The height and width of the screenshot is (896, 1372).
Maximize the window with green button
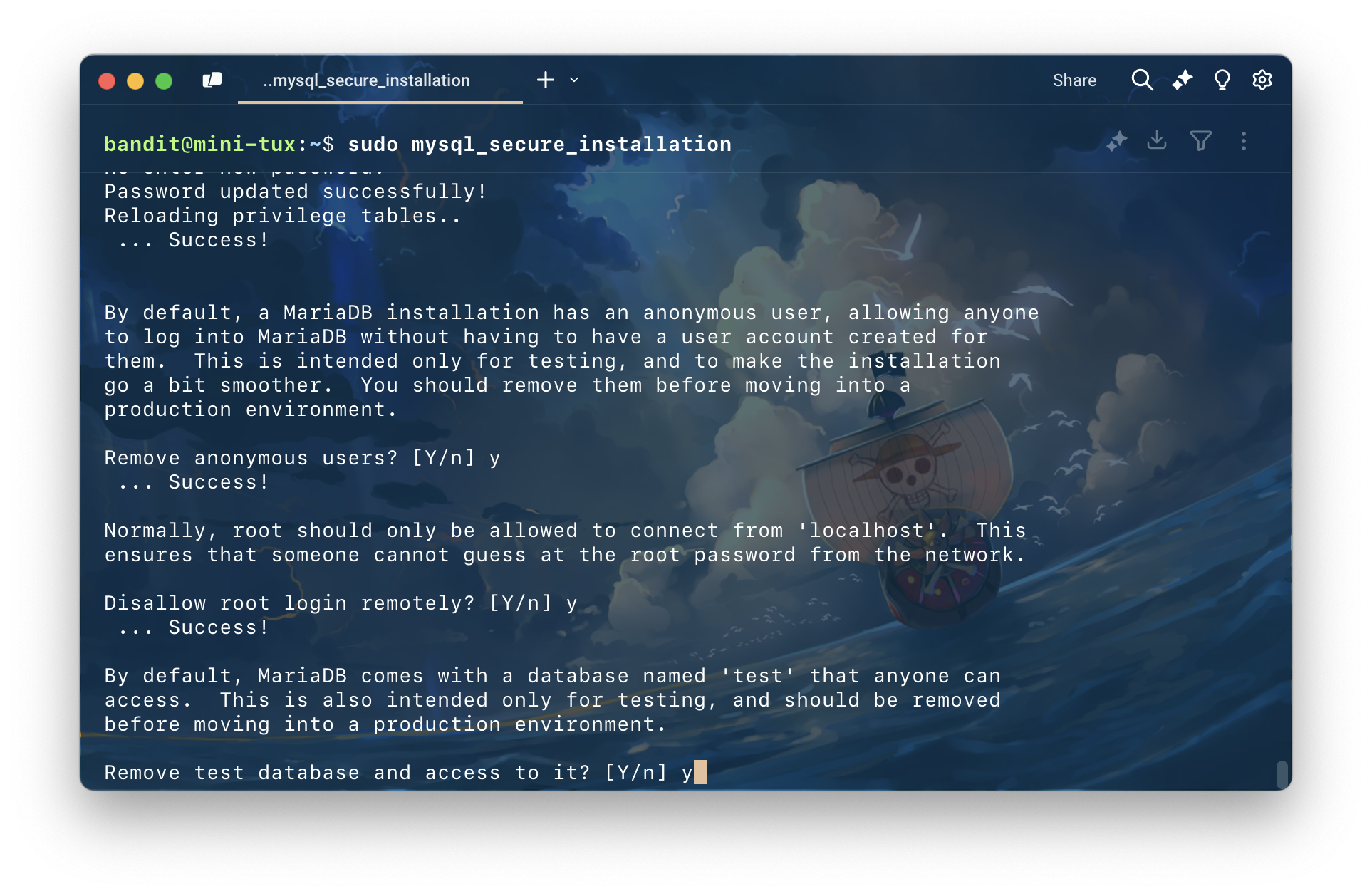click(164, 80)
